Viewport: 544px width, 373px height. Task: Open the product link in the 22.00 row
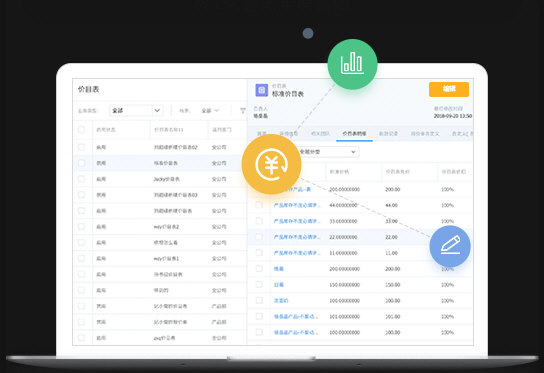pos(297,237)
